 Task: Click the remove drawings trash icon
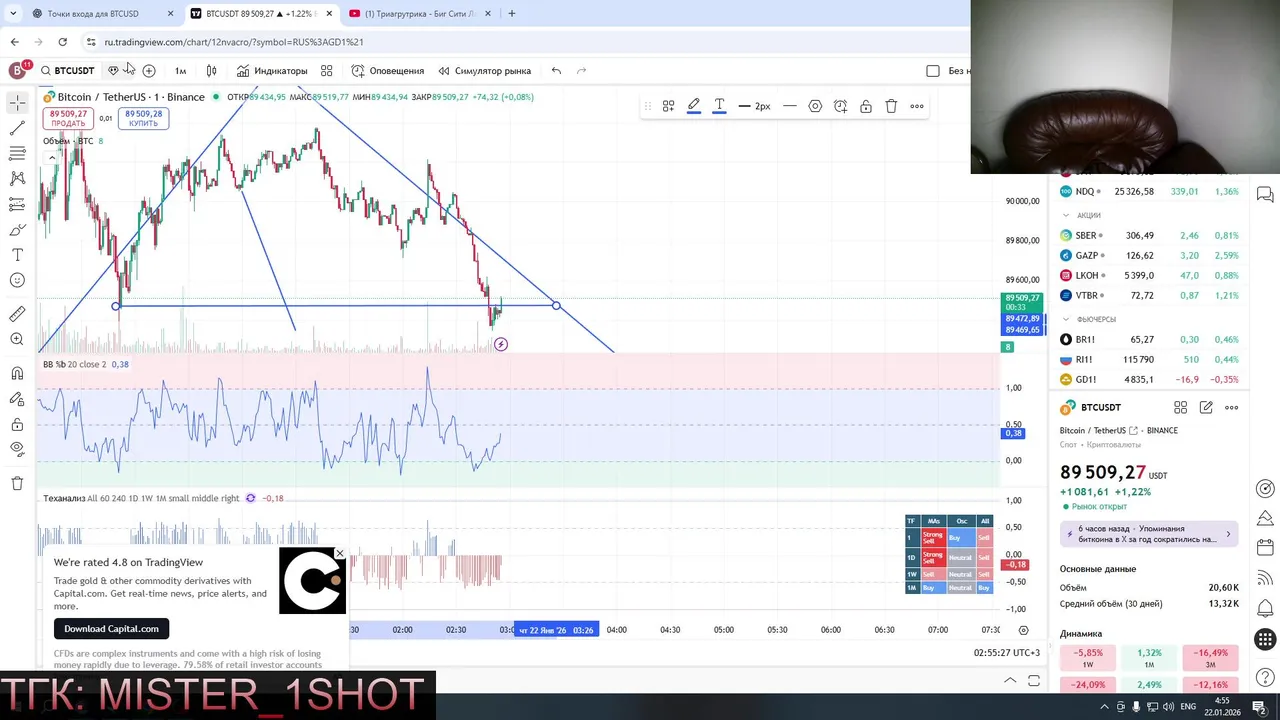tap(17, 483)
